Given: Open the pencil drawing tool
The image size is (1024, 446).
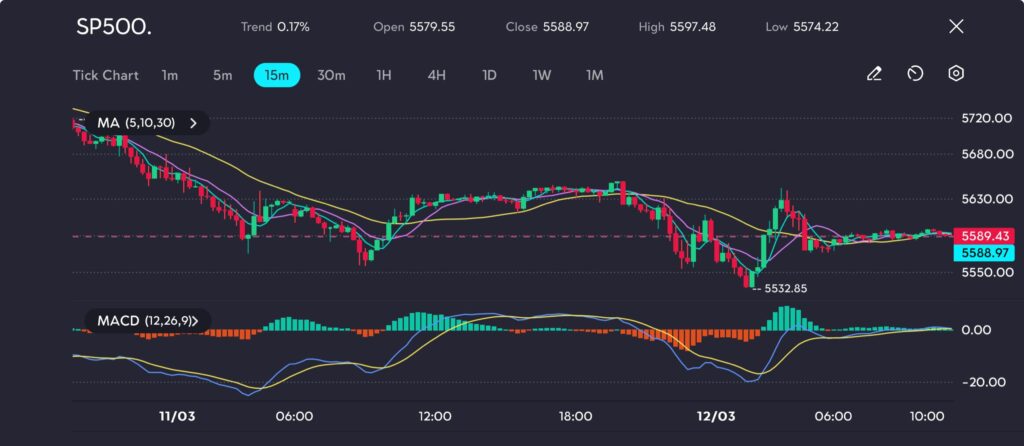Looking at the screenshot, I should [x=874, y=74].
